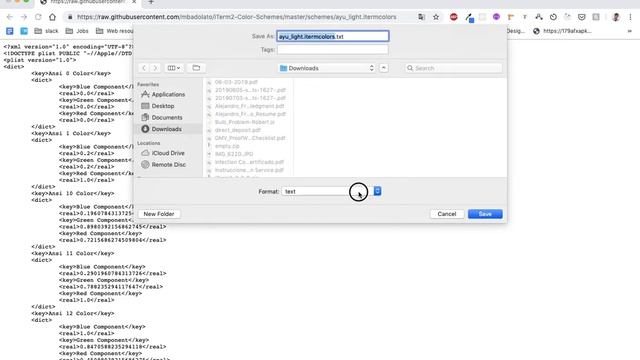This screenshot has height=360, width=640.
Task: Open the Pocket extension icon
Action: [x=582, y=17]
